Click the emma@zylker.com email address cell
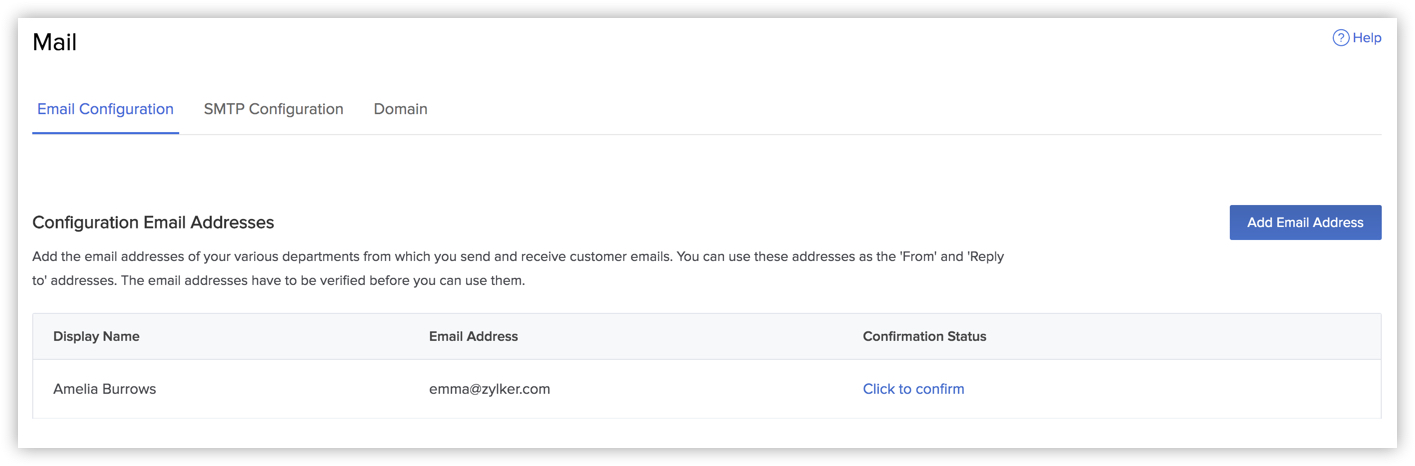The height and width of the screenshot is (466, 1415). [489, 389]
